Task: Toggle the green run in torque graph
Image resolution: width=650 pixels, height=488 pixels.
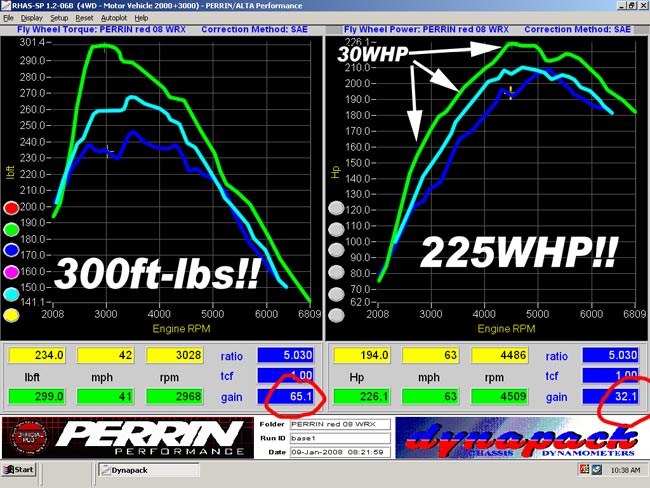Action: (11, 229)
